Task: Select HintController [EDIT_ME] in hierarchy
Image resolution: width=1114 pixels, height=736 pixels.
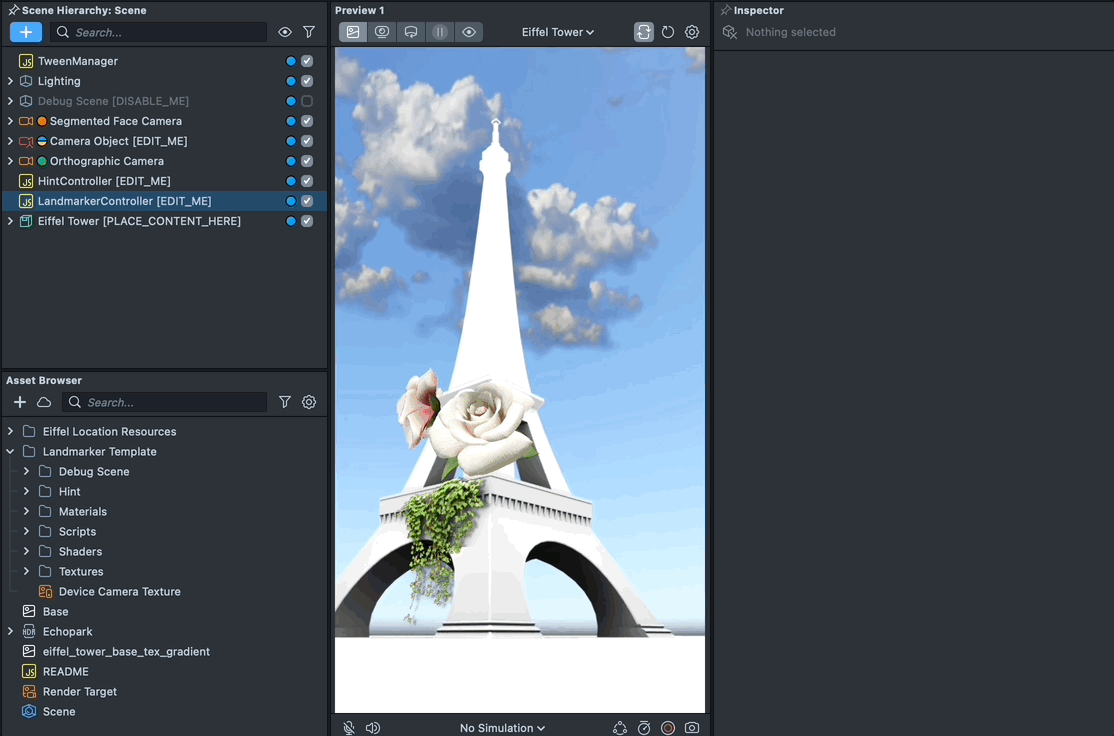Action: tap(104, 181)
